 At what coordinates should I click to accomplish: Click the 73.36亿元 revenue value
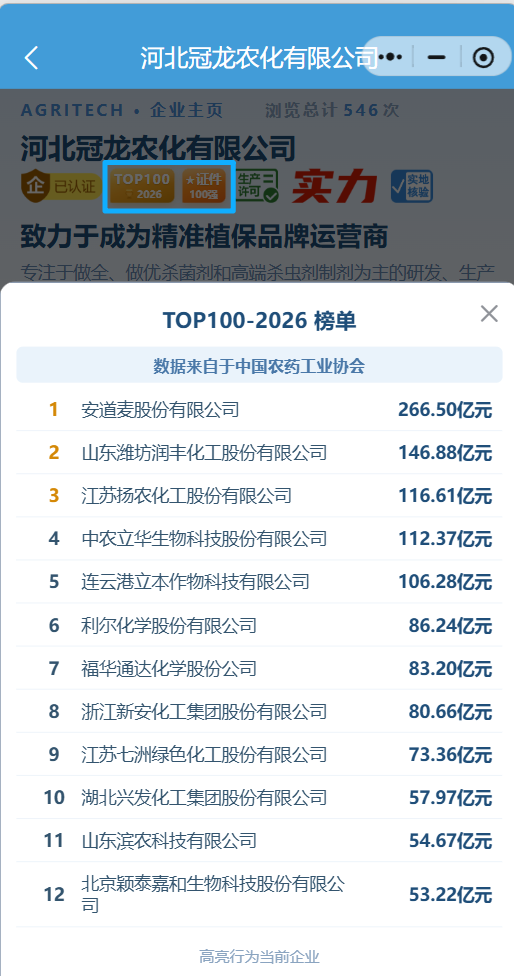click(x=451, y=755)
